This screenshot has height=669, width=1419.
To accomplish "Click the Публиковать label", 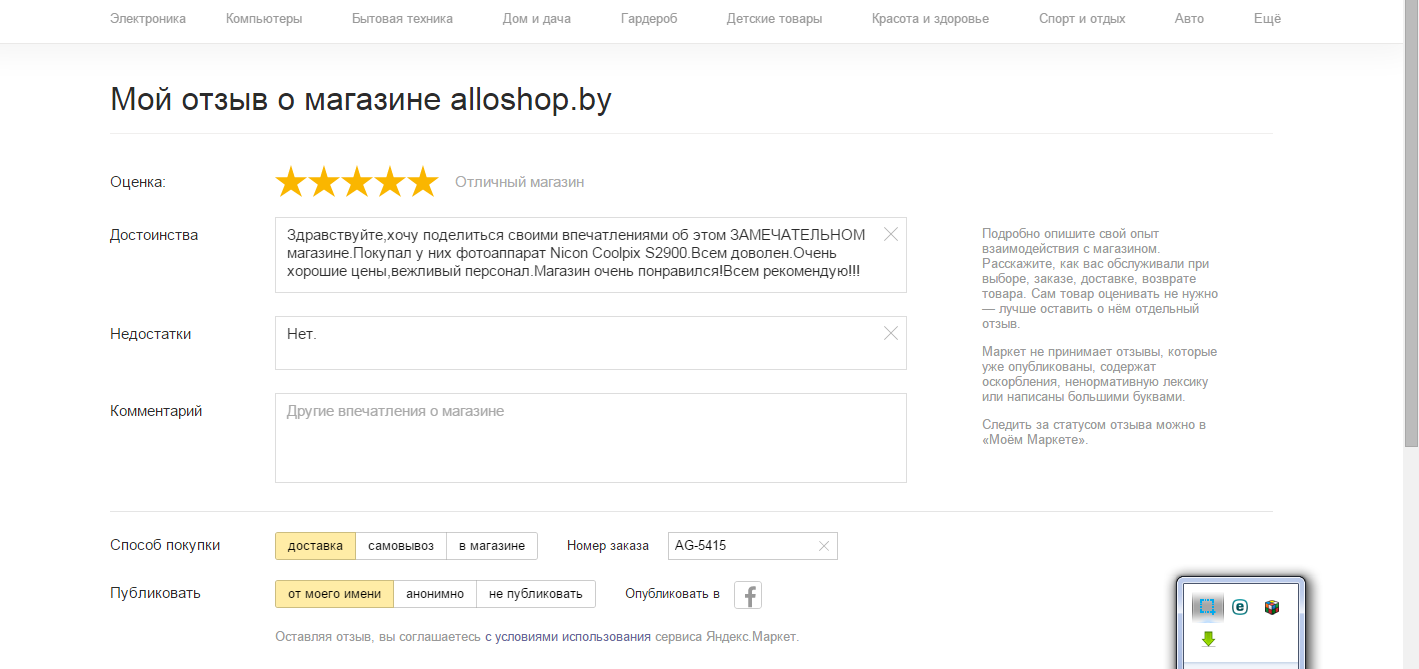I will click(155, 593).
